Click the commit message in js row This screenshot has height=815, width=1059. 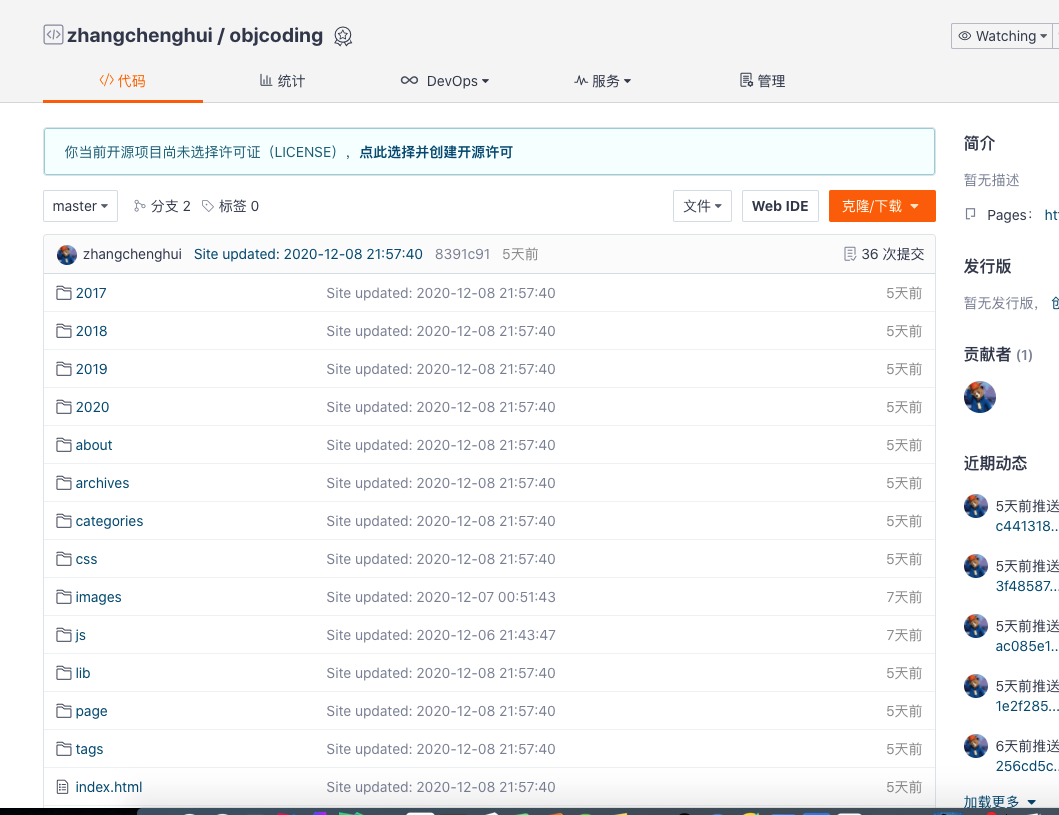[441, 635]
